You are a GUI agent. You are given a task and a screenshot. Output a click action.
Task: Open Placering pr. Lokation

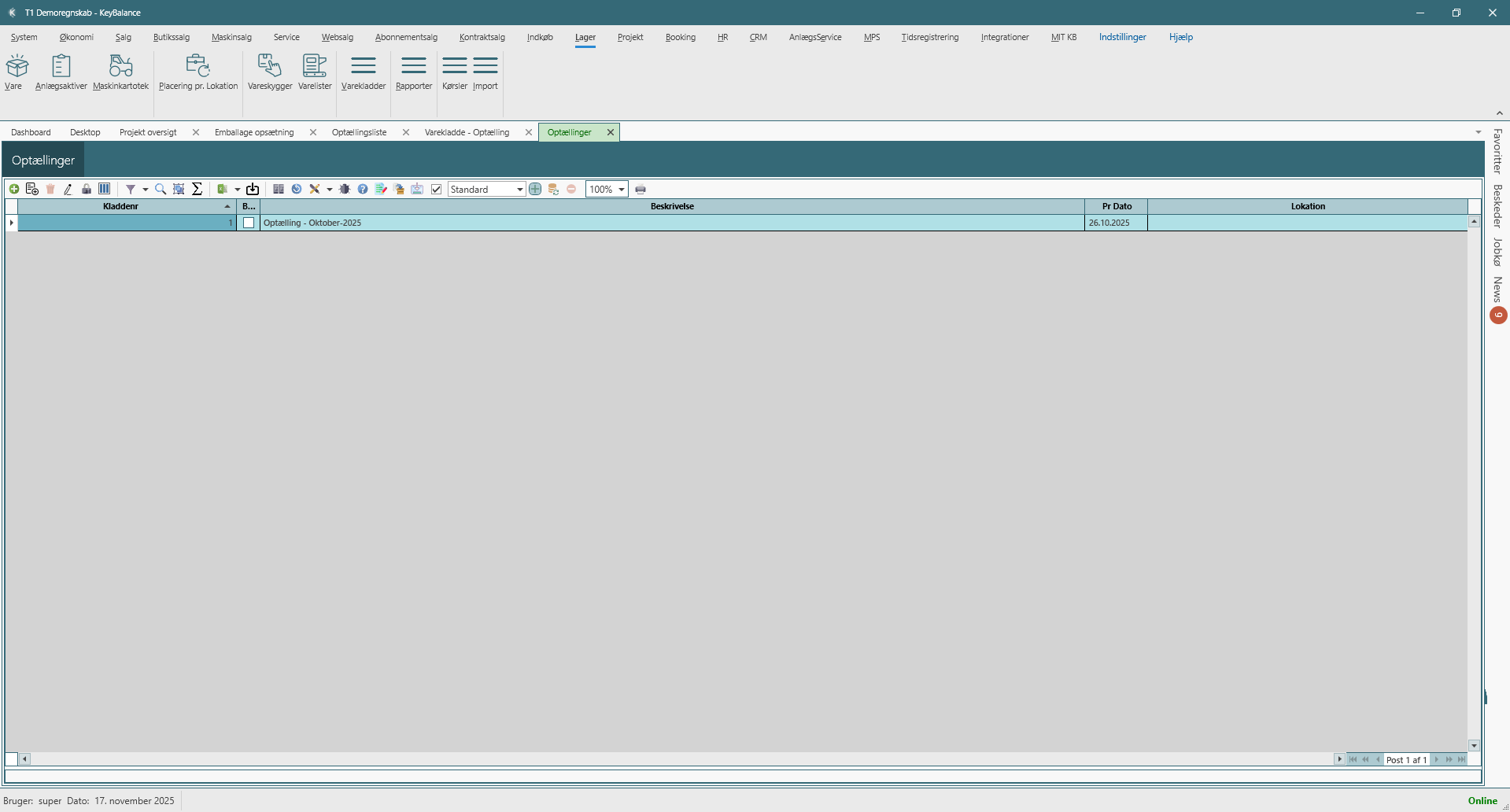tap(198, 72)
